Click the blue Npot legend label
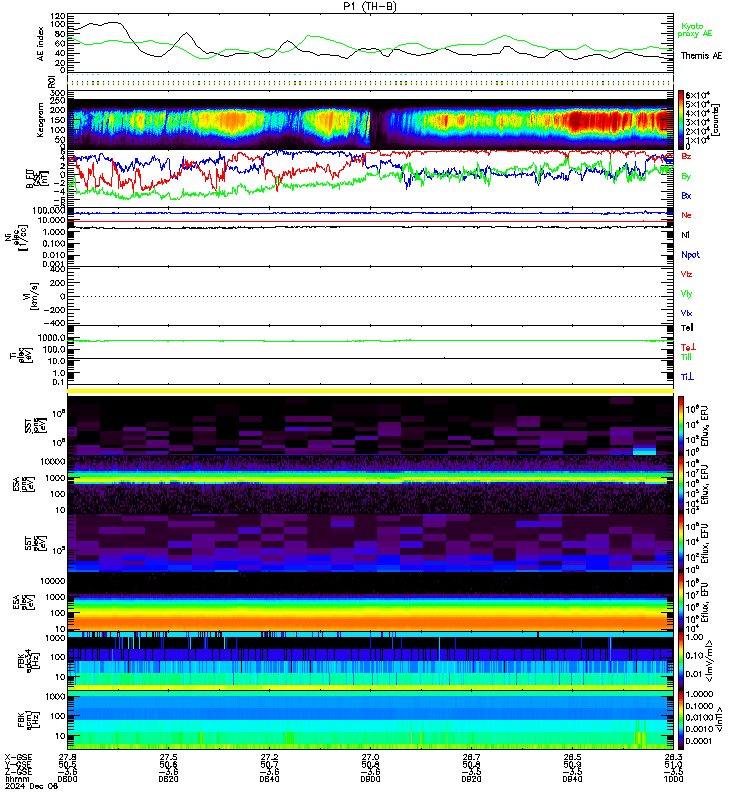Viewport: 750px width, 800px height. click(x=690, y=255)
